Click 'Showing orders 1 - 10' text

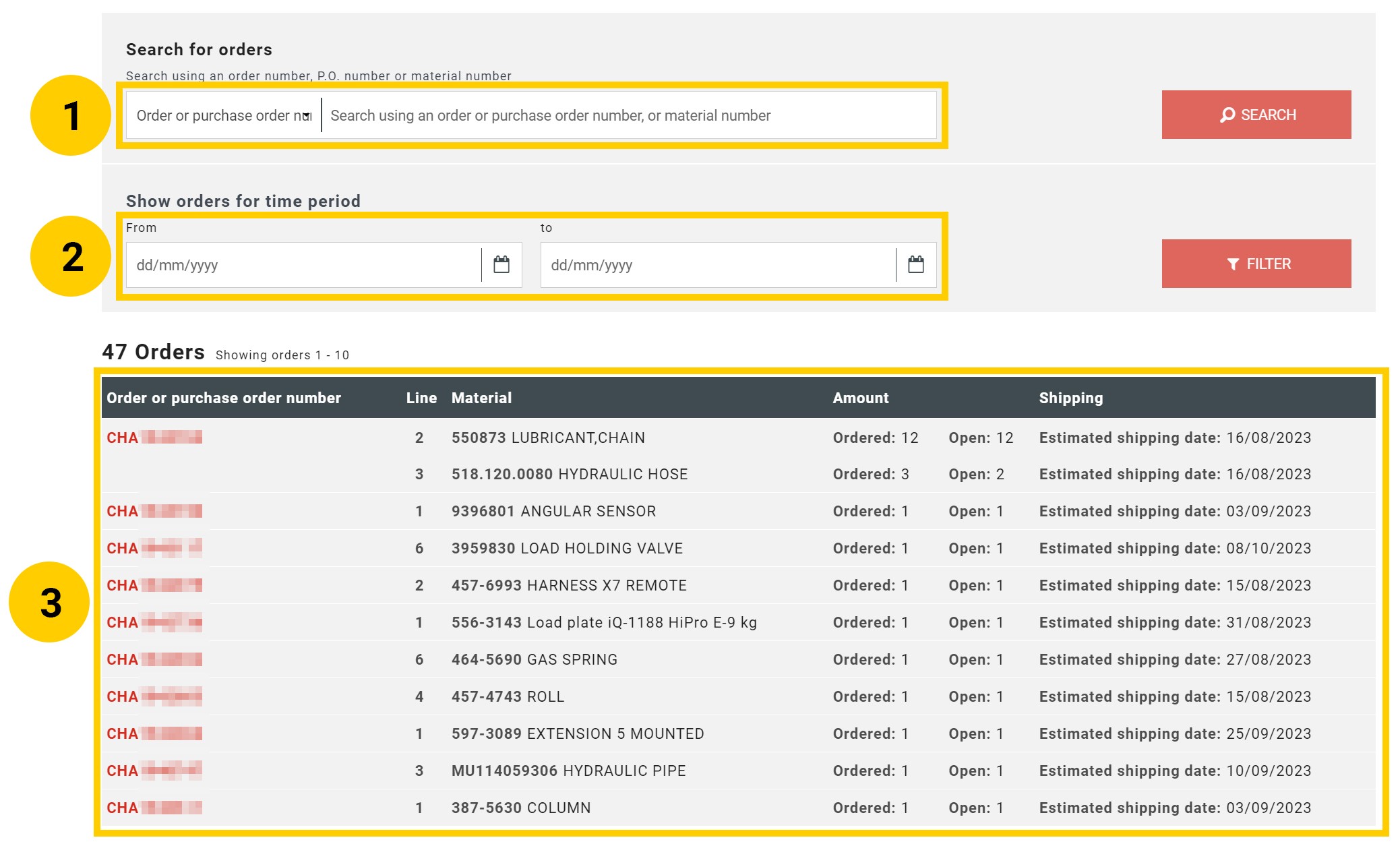(282, 355)
